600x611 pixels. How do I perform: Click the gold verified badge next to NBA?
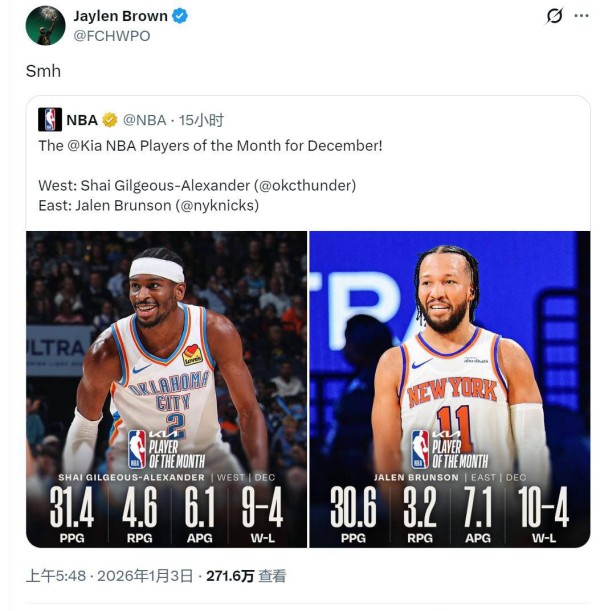(109, 120)
